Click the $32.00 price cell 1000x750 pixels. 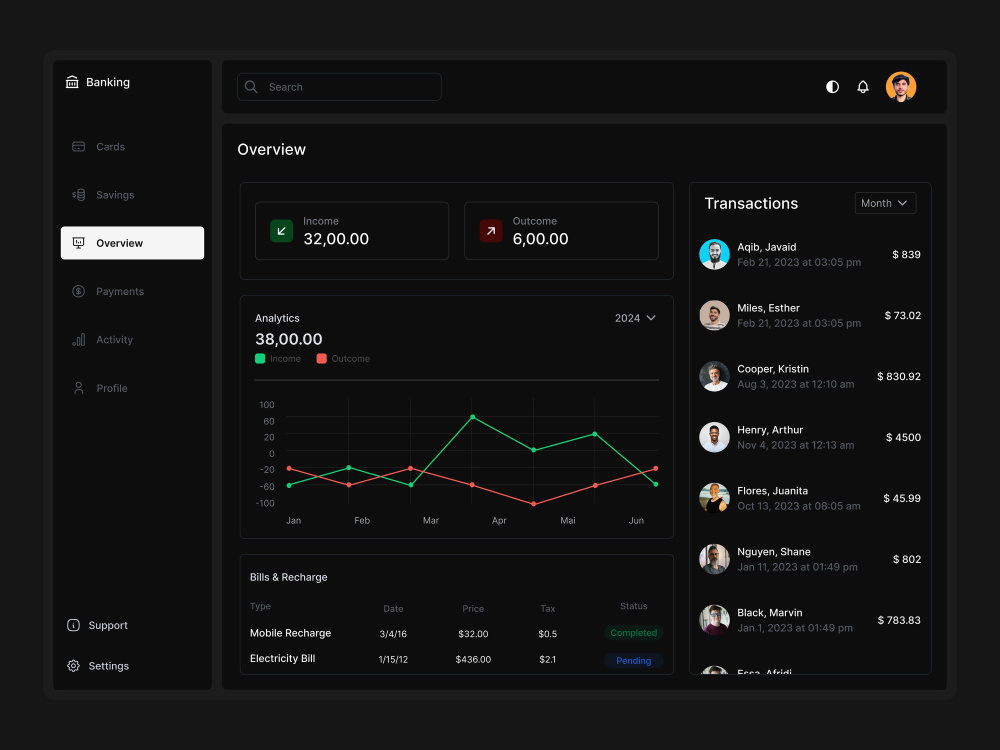(x=473, y=634)
